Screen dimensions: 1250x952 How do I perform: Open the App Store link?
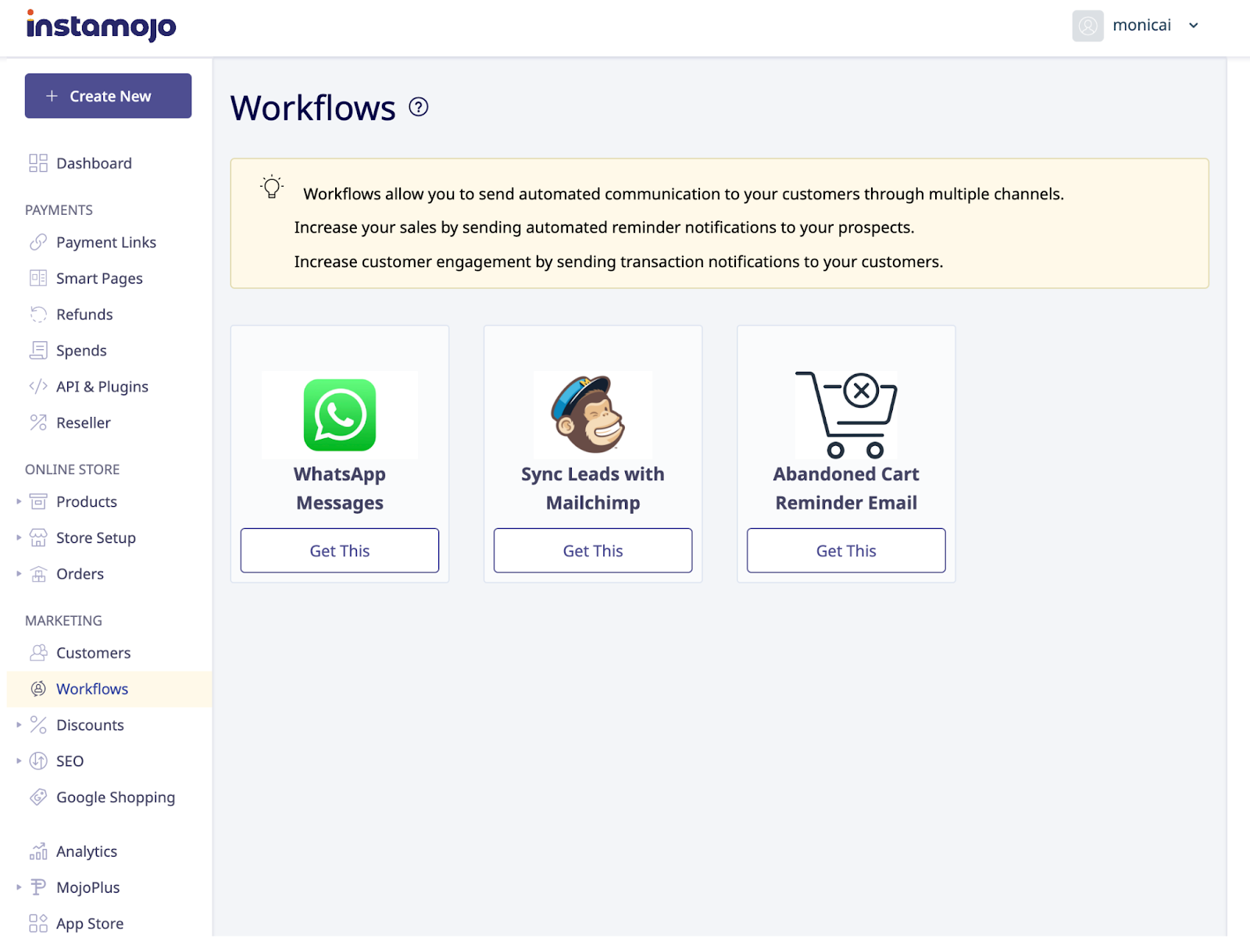coord(90,924)
